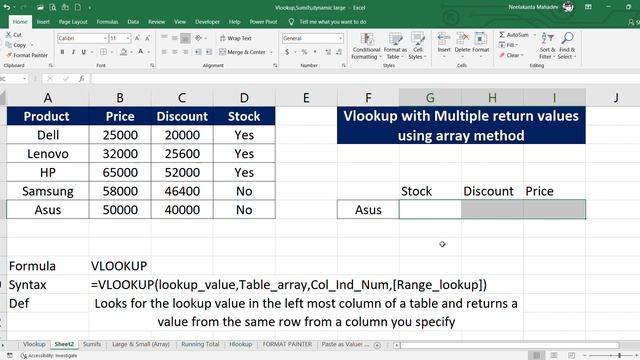The image size is (640, 360).
Task: Toggle Align Left
Action: [x=164, y=52]
